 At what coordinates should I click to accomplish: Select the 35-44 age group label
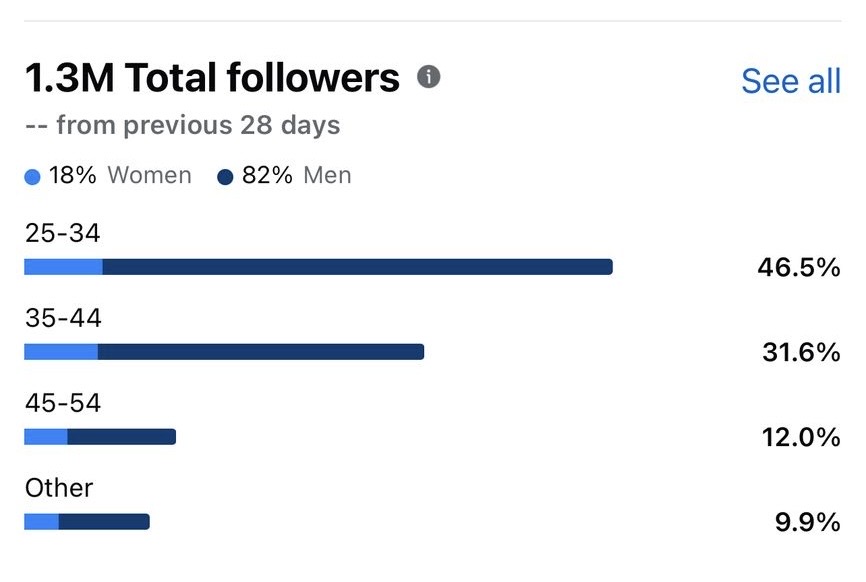click(x=63, y=319)
